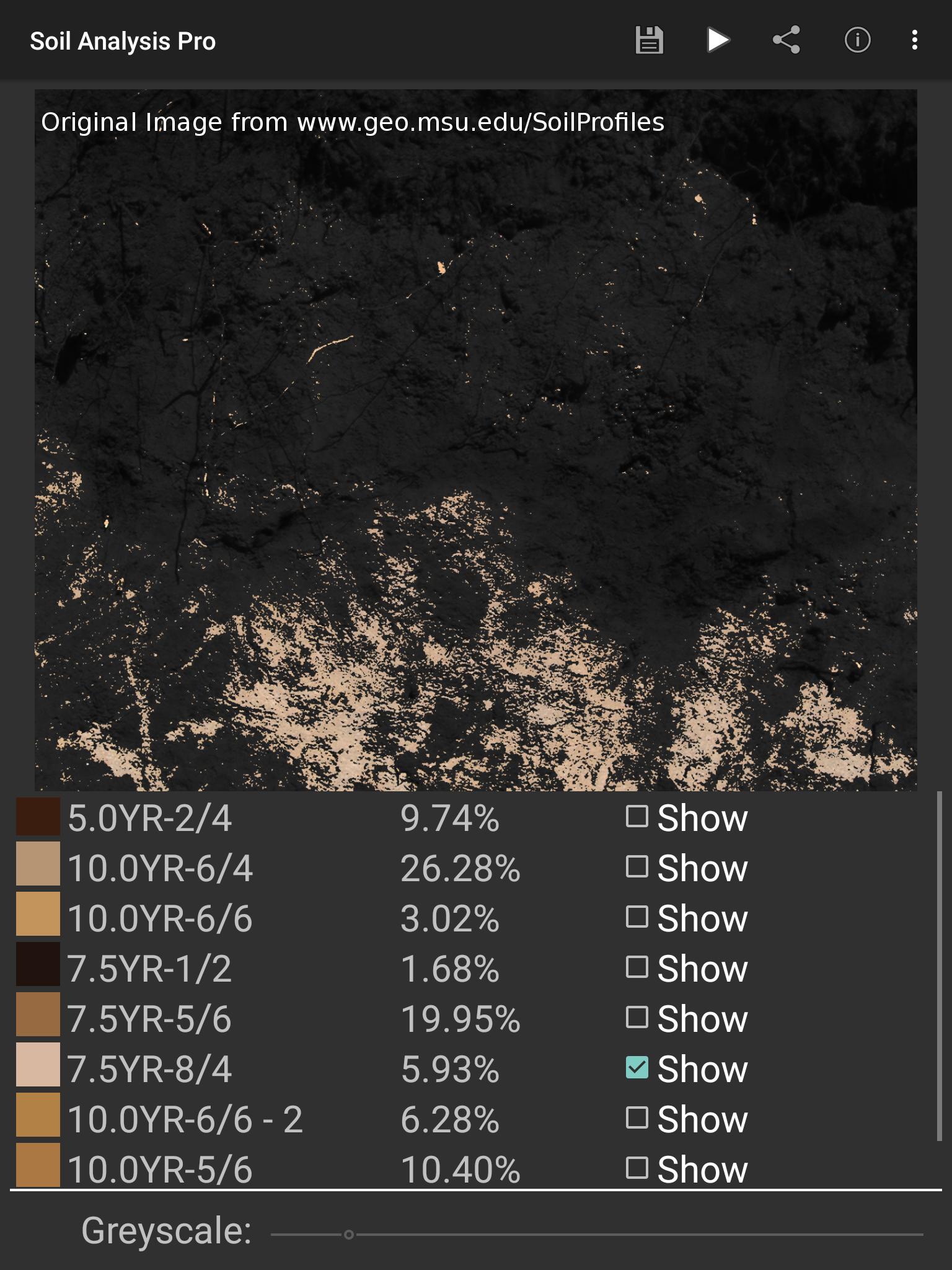Click the color list vertical scrollbar
The image size is (952, 1270).
click(940, 965)
